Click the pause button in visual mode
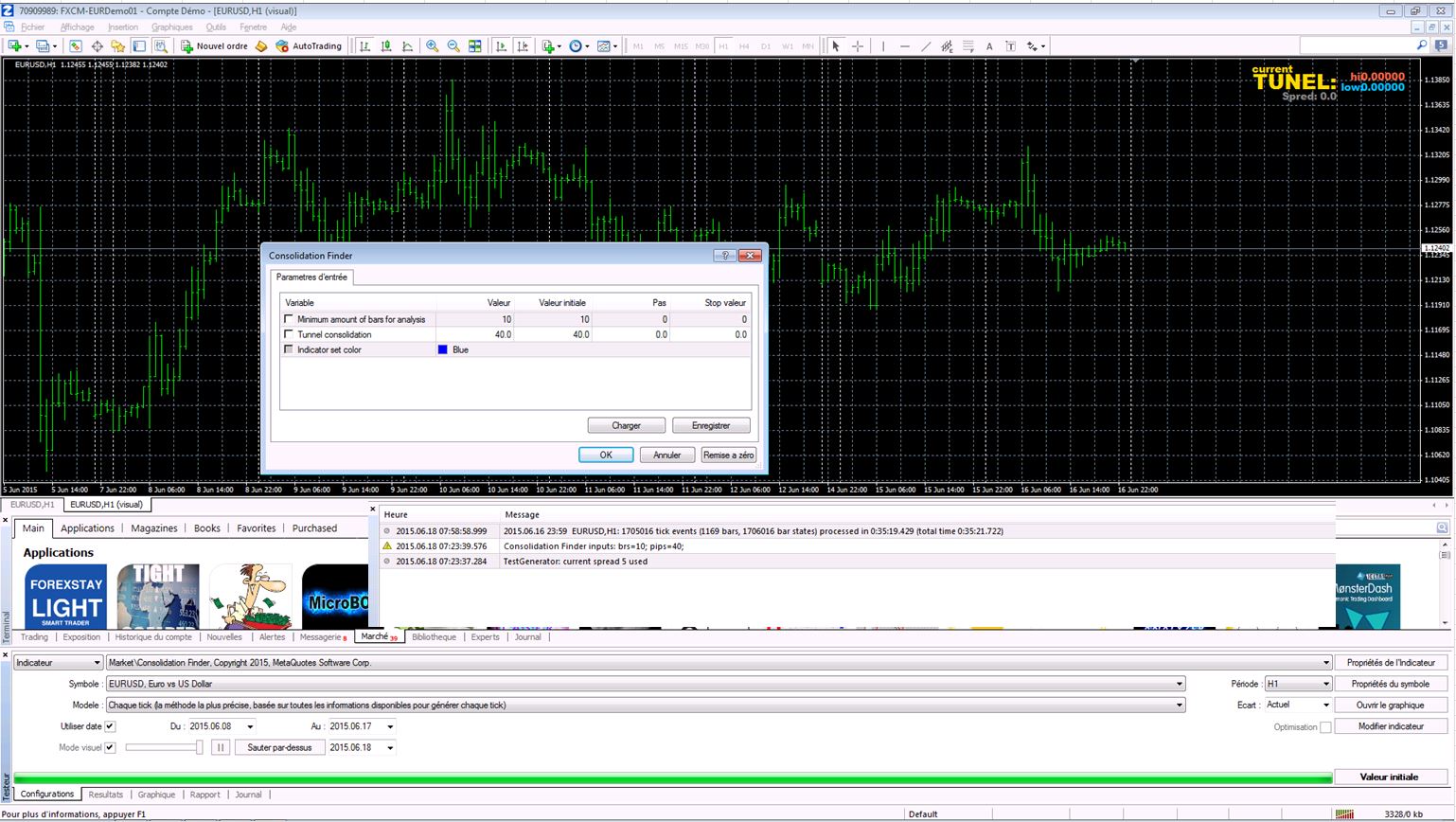 pos(220,747)
